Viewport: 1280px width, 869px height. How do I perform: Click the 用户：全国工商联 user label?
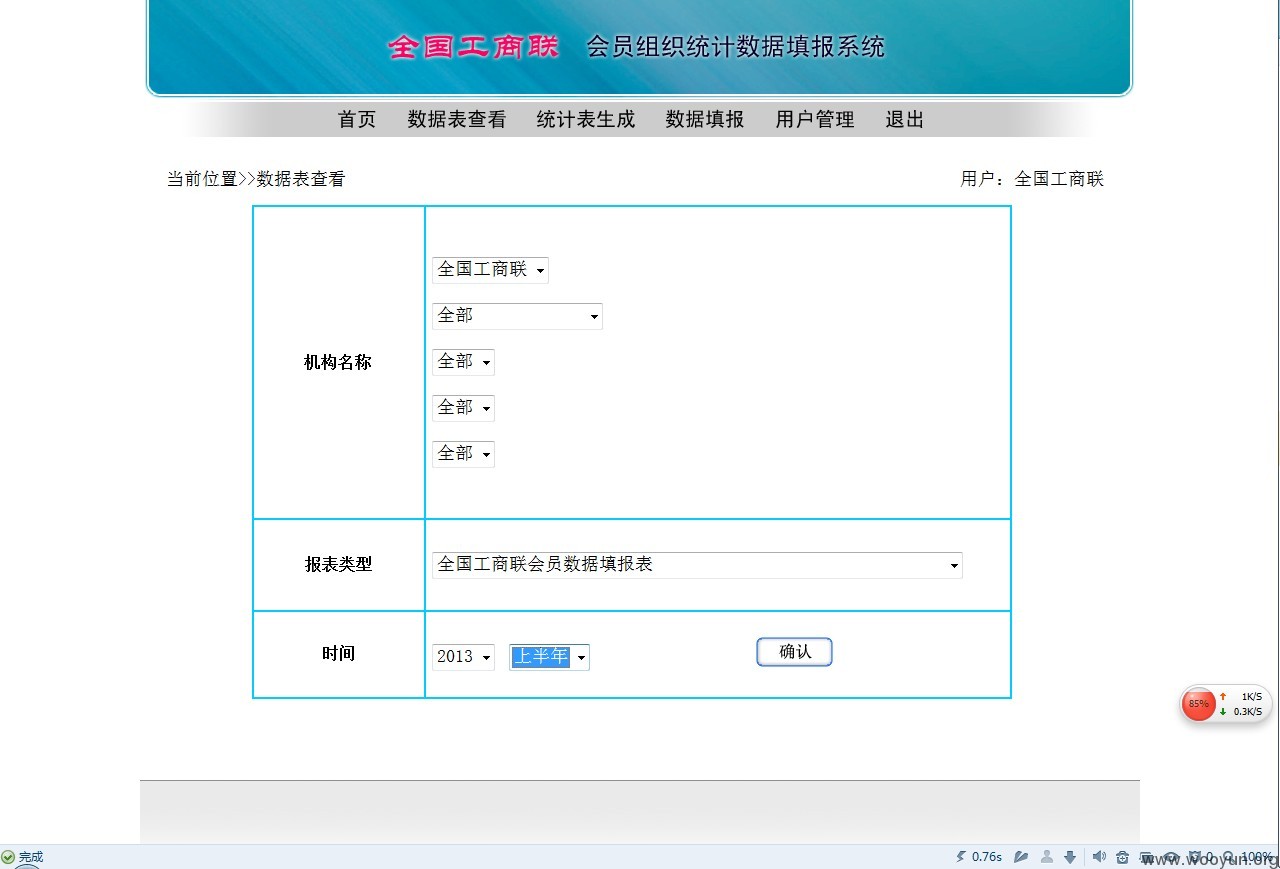[1032, 180]
